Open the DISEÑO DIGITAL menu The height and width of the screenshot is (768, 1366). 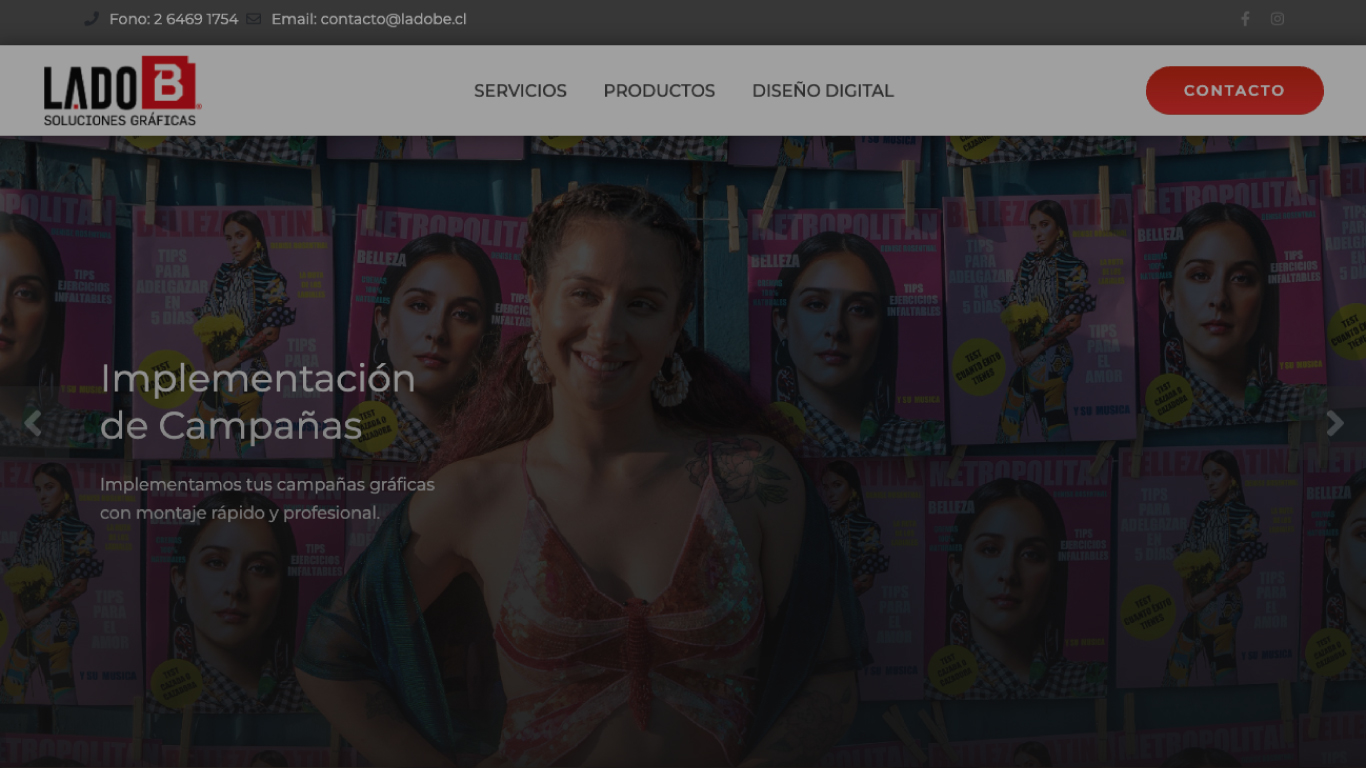[x=822, y=91]
